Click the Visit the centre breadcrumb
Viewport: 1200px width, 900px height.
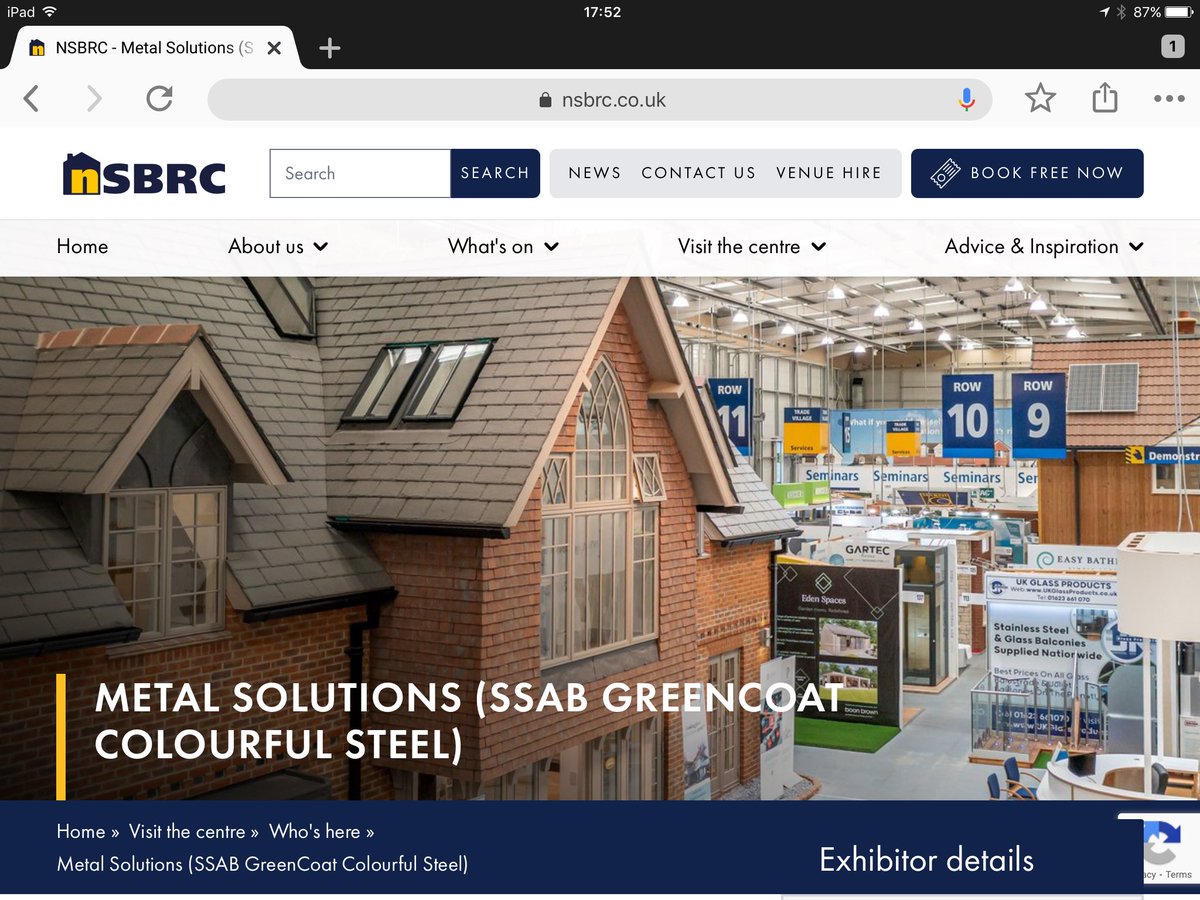tap(187, 832)
